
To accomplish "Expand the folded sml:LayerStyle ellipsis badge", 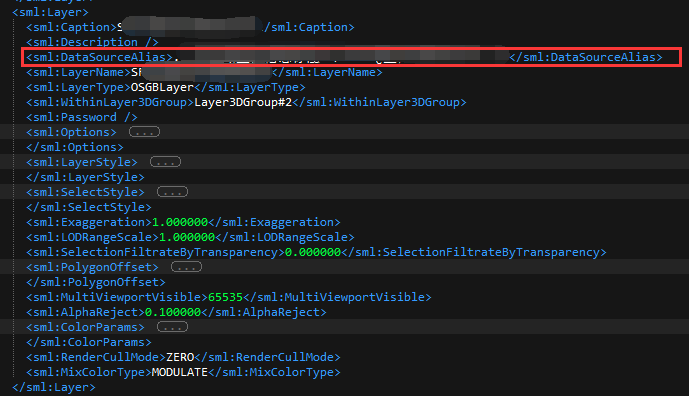I will pyautogui.click(x=165, y=162).
